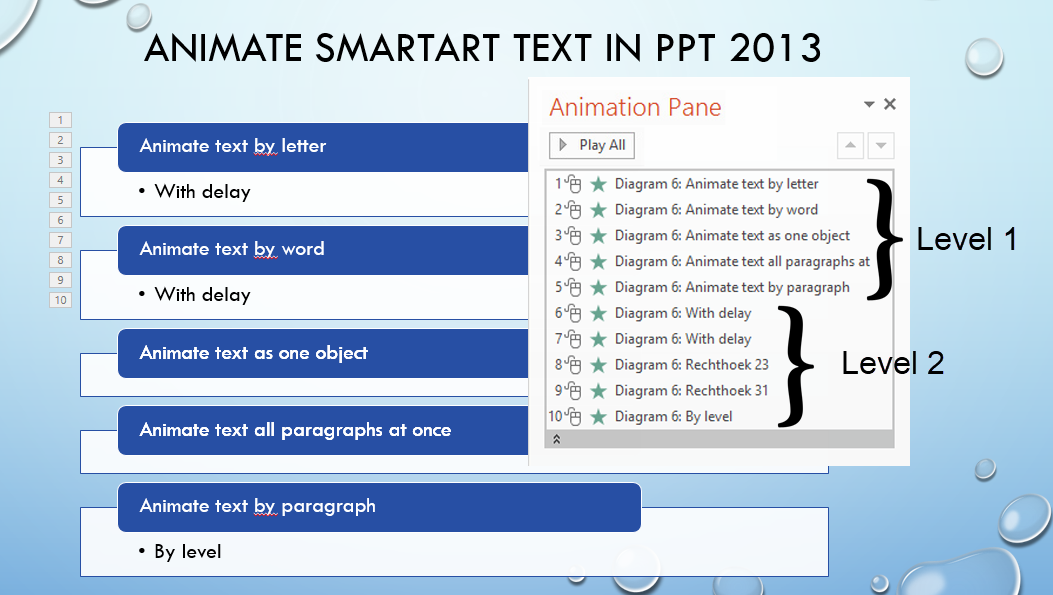Open the Animation Pane options dropdown arrow
Screen dimensions: 1053x595
(x=869, y=103)
